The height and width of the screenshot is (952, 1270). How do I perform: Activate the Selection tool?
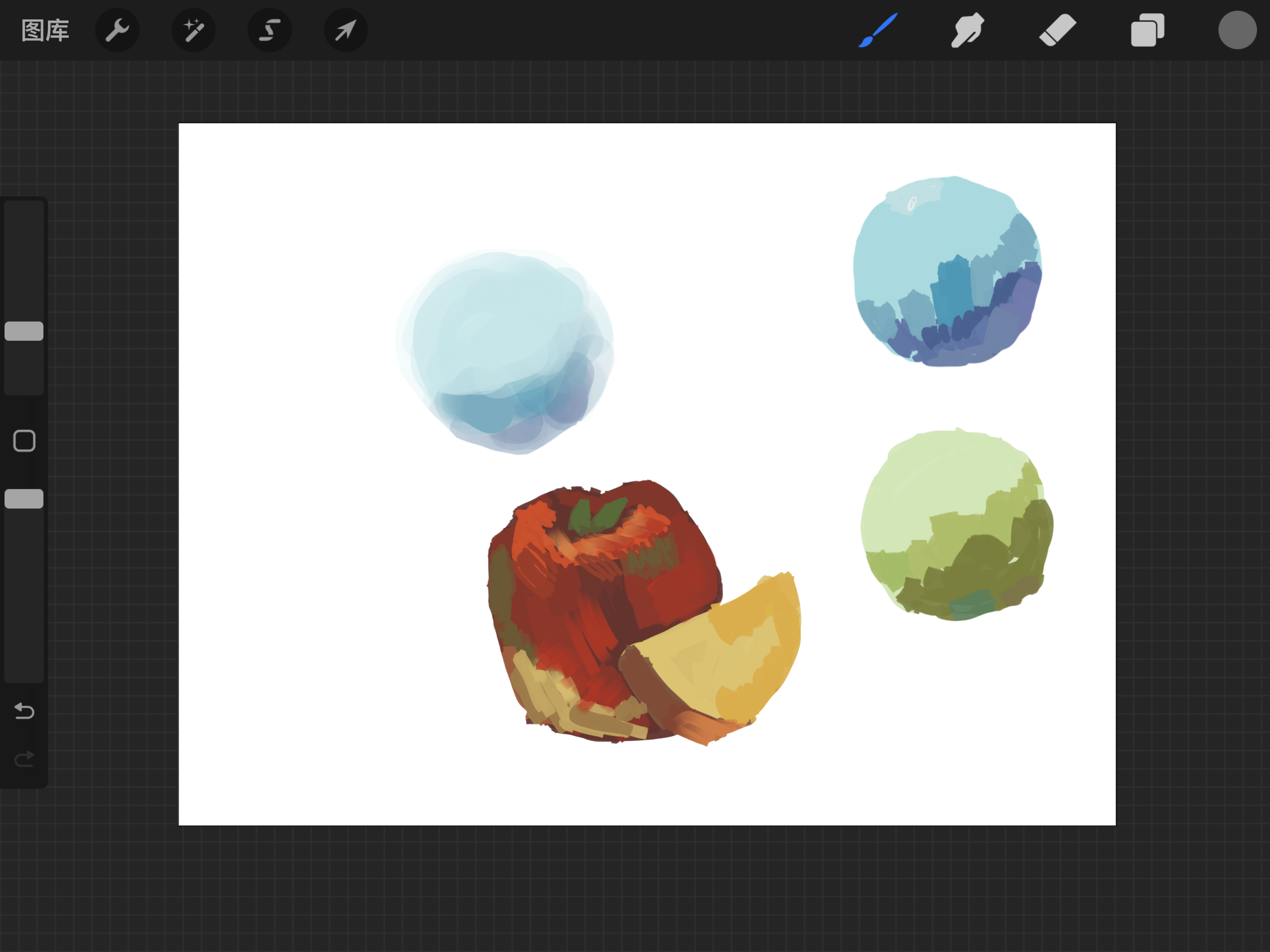pos(270,30)
